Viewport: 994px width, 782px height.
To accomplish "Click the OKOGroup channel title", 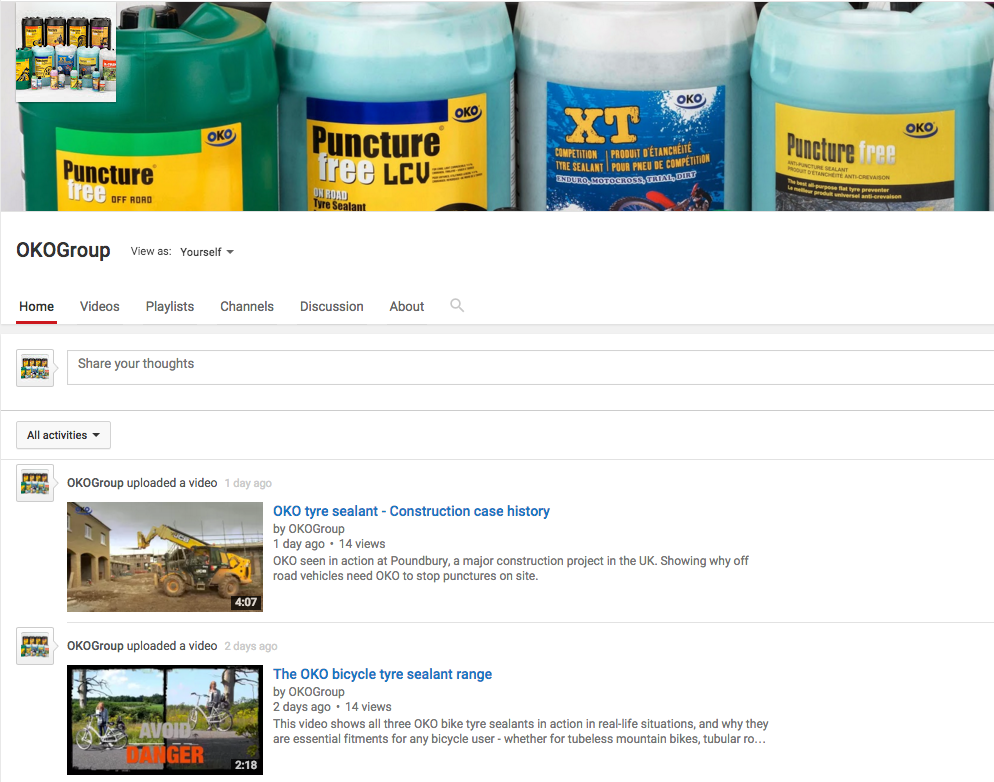I will (63, 250).
